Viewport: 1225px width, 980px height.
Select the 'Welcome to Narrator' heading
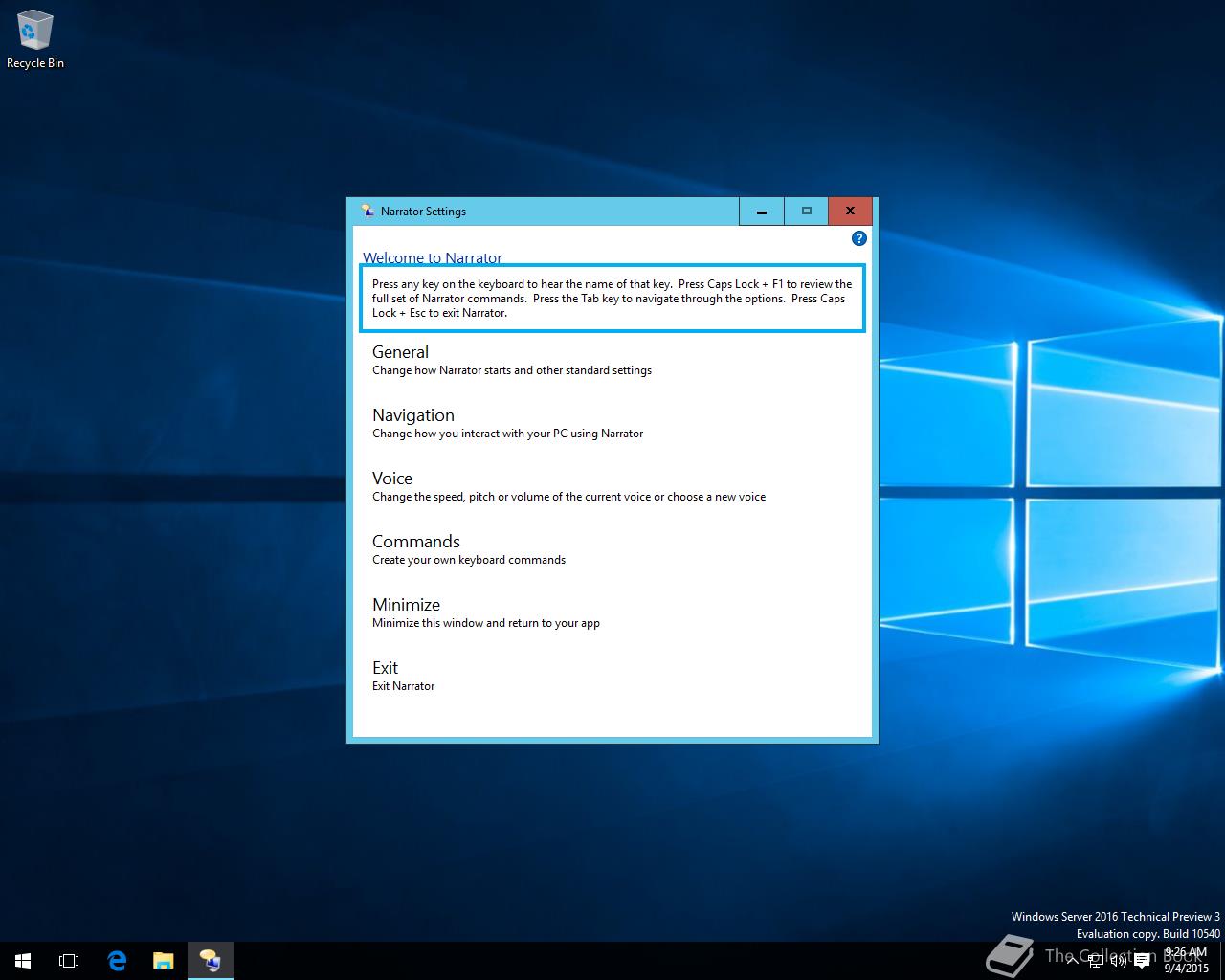(x=433, y=258)
